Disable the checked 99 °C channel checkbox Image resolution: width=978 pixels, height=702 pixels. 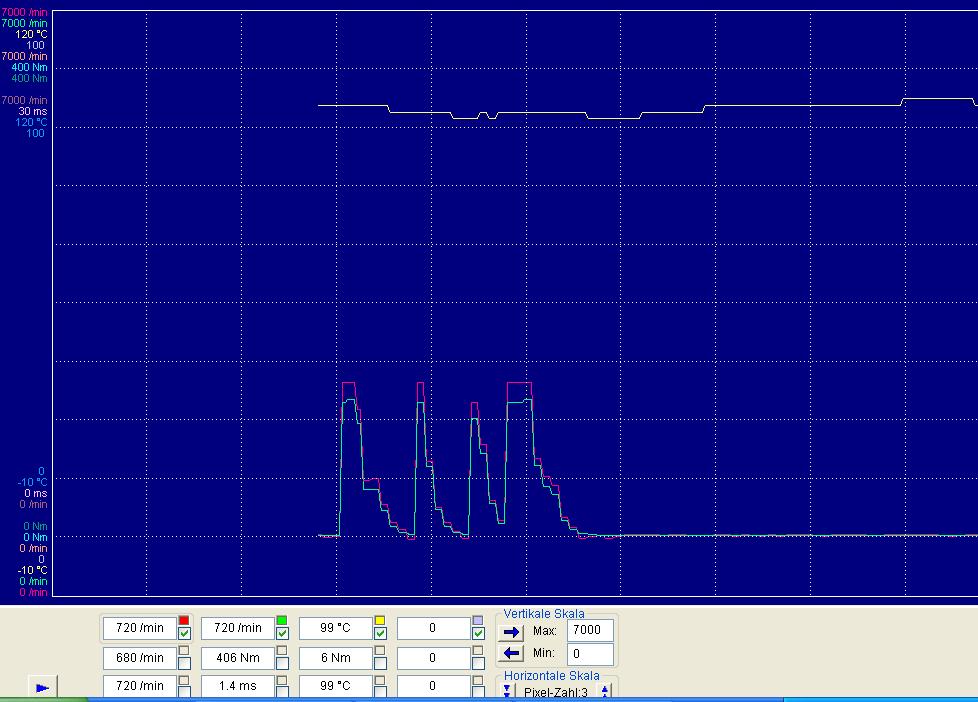[380, 634]
